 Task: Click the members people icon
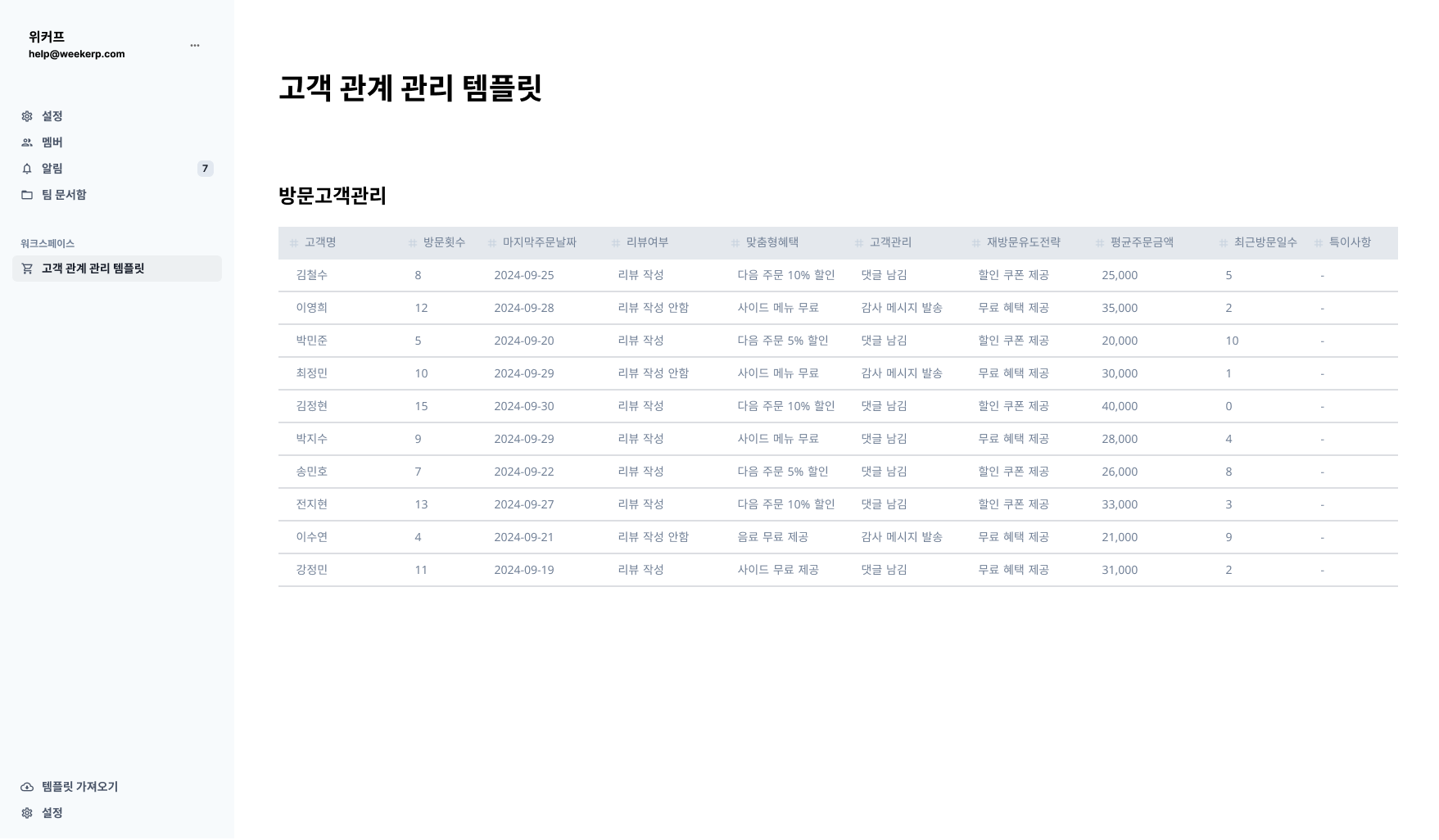pyautogui.click(x=27, y=142)
